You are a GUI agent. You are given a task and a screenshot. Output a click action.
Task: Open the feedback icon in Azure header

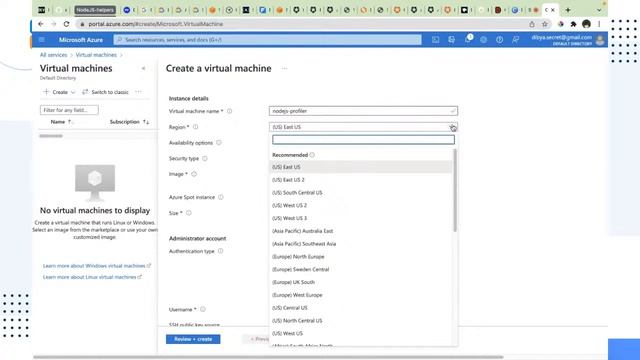pos(515,40)
